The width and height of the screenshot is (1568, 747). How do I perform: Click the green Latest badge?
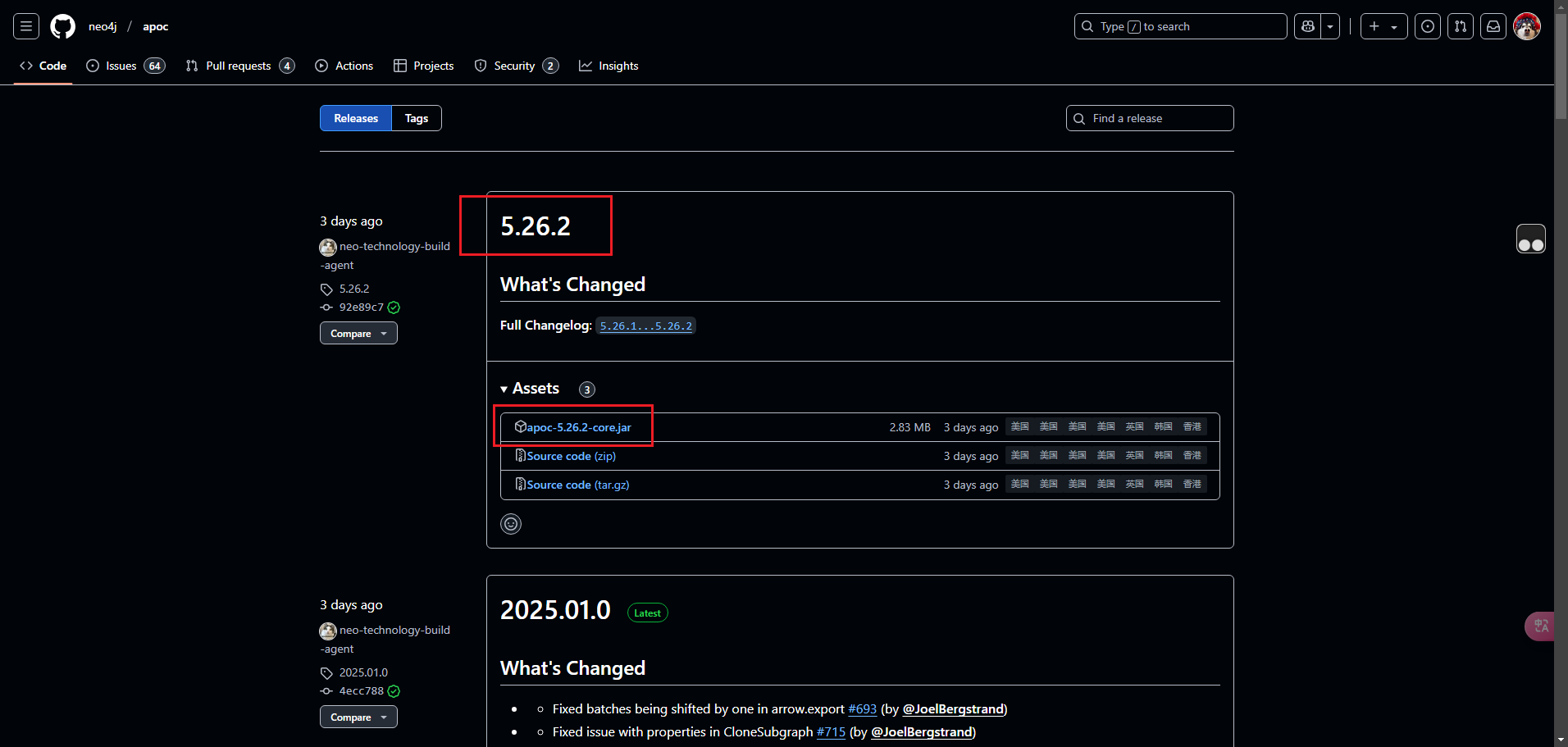(x=647, y=613)
